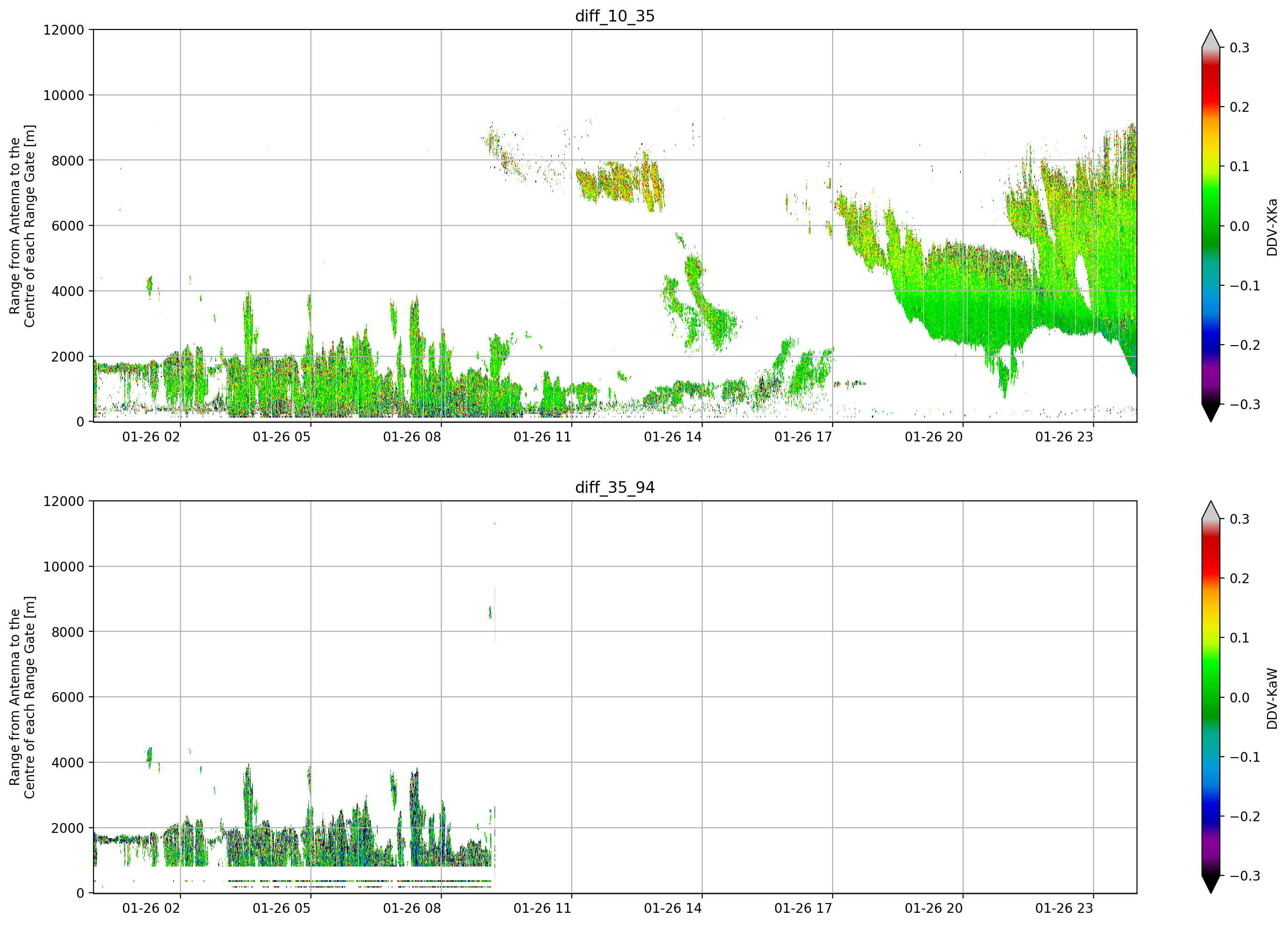Click the 0.0 tick on DDV-KaW colorbar
The width and height of the screenshot is (1288, 925).
(1240, 697)
